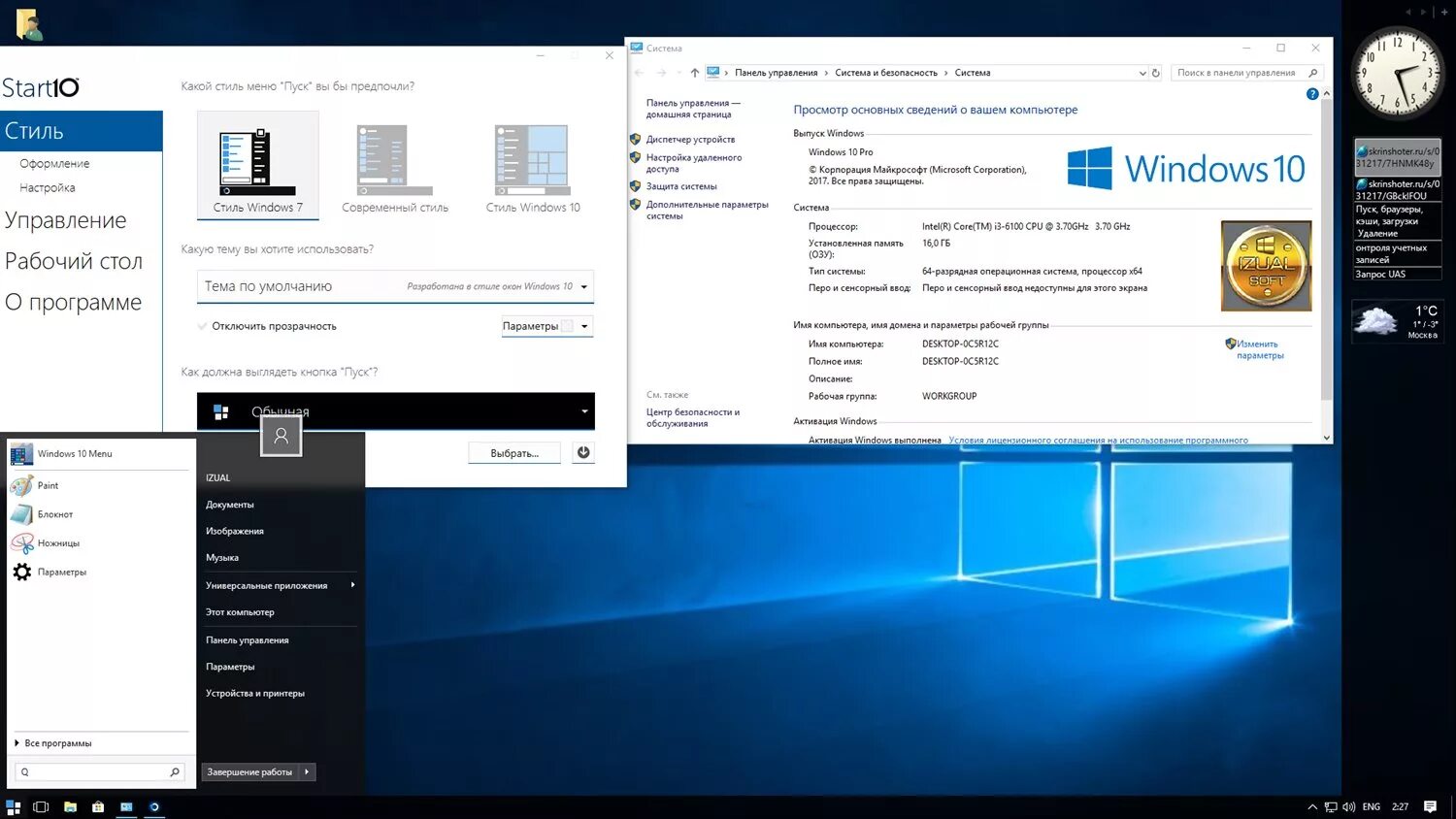This screenshot has height=819, width=1456.
Task: Enable the Отключить прозрачность checkbox
Action: pos(204,326)
